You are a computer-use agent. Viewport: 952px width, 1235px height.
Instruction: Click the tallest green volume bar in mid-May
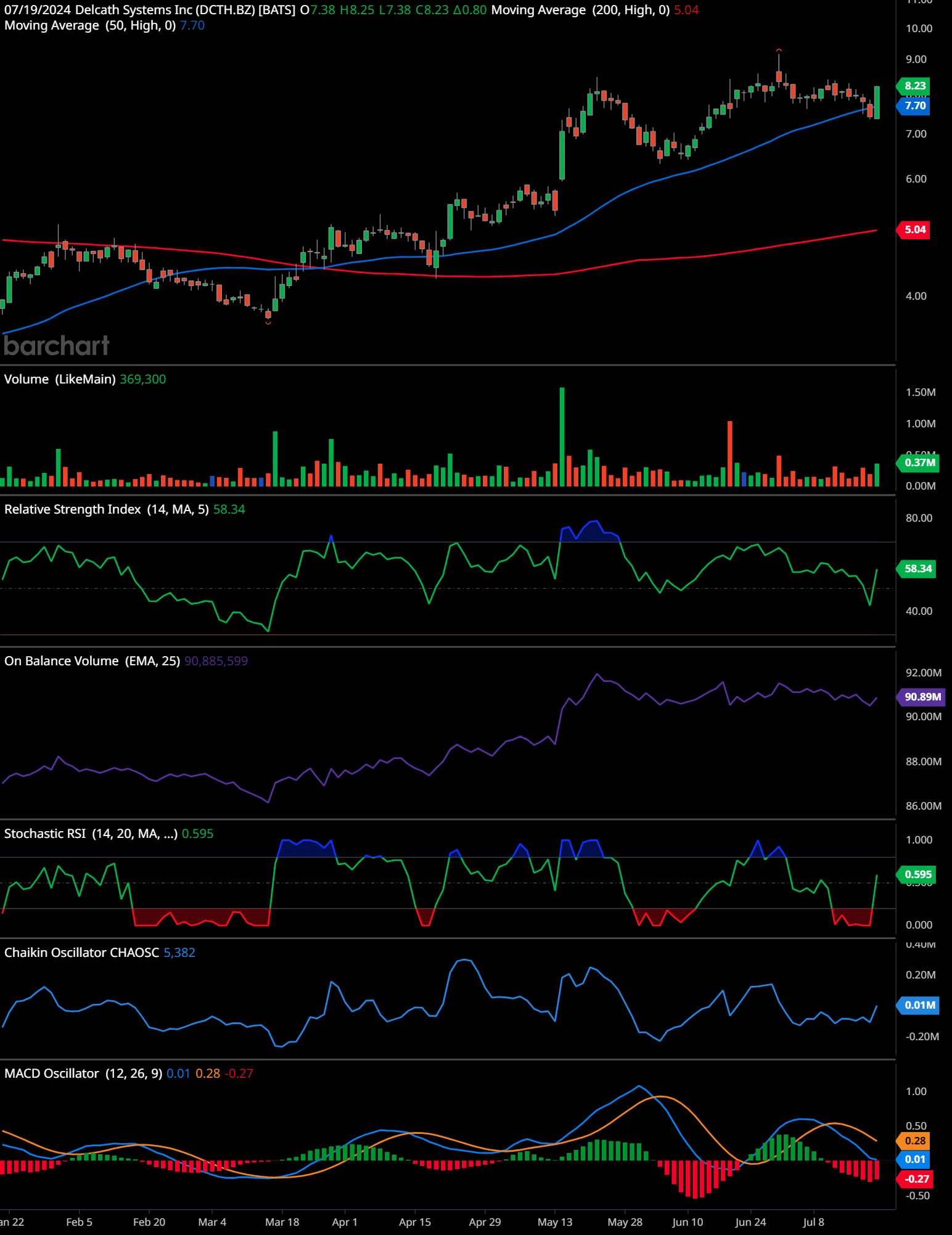click(x=562, y=437)
